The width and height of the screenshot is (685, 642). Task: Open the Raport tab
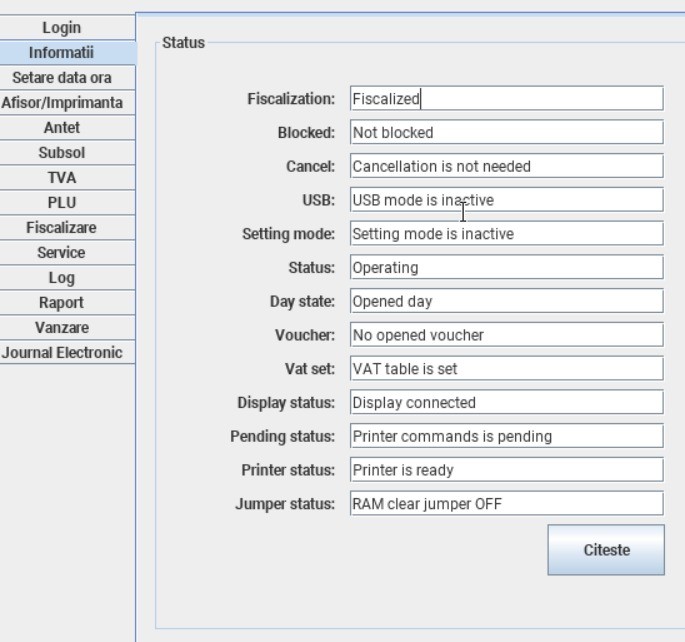pos(67,303)
